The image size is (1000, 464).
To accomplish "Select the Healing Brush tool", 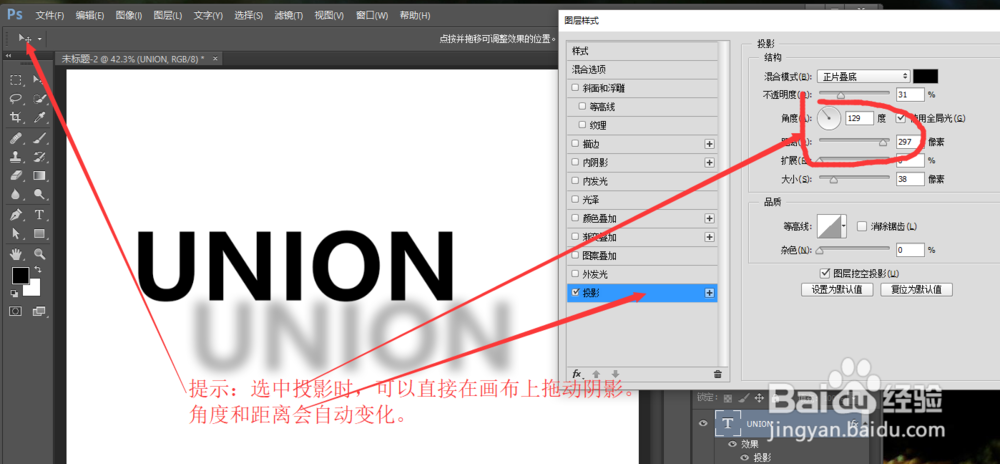I will pos(16,138).
